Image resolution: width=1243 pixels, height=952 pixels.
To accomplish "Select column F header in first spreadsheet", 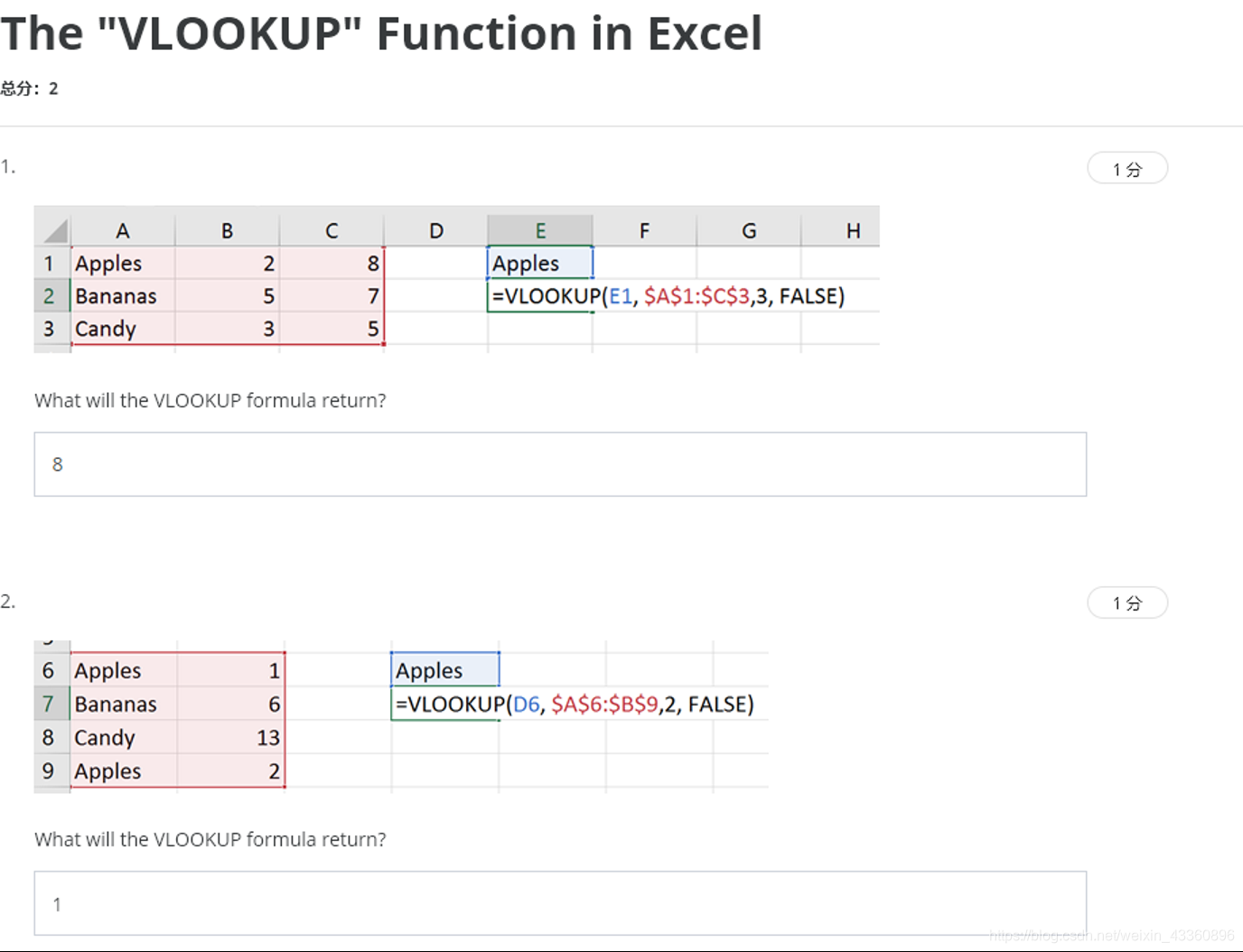I will pos(644,230).
